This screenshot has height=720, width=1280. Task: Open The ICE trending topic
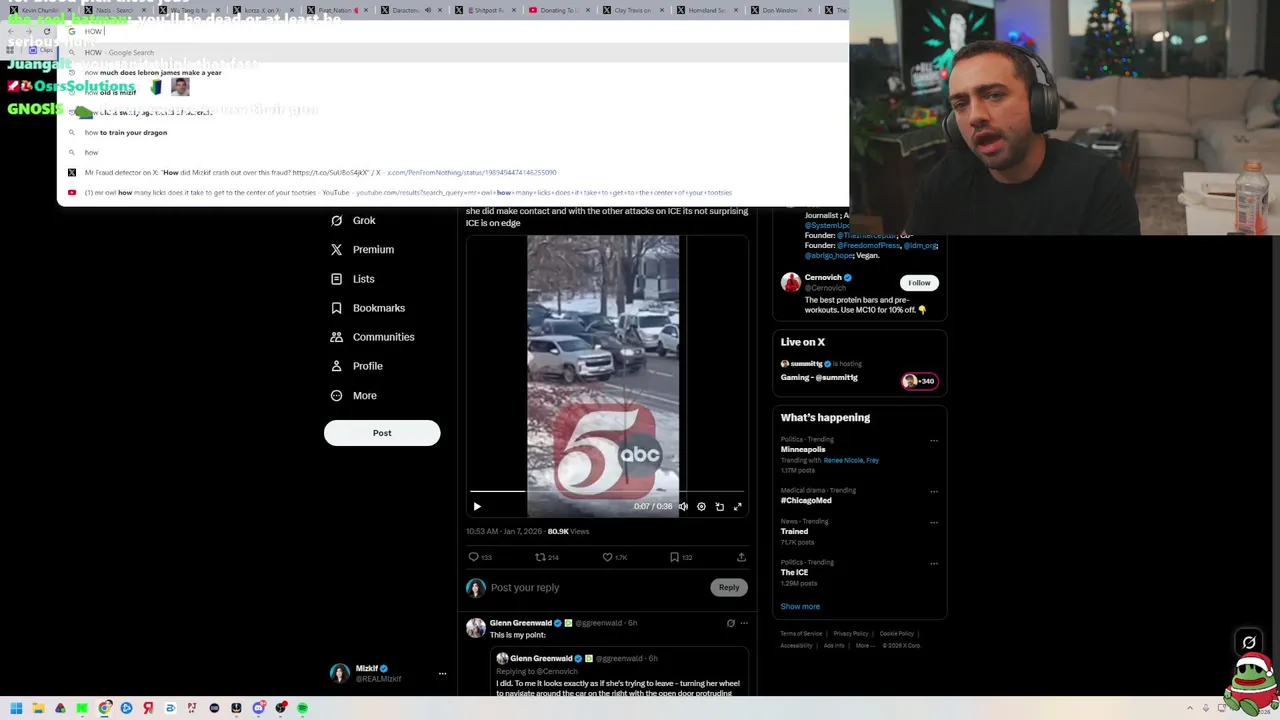coord(794,572)
